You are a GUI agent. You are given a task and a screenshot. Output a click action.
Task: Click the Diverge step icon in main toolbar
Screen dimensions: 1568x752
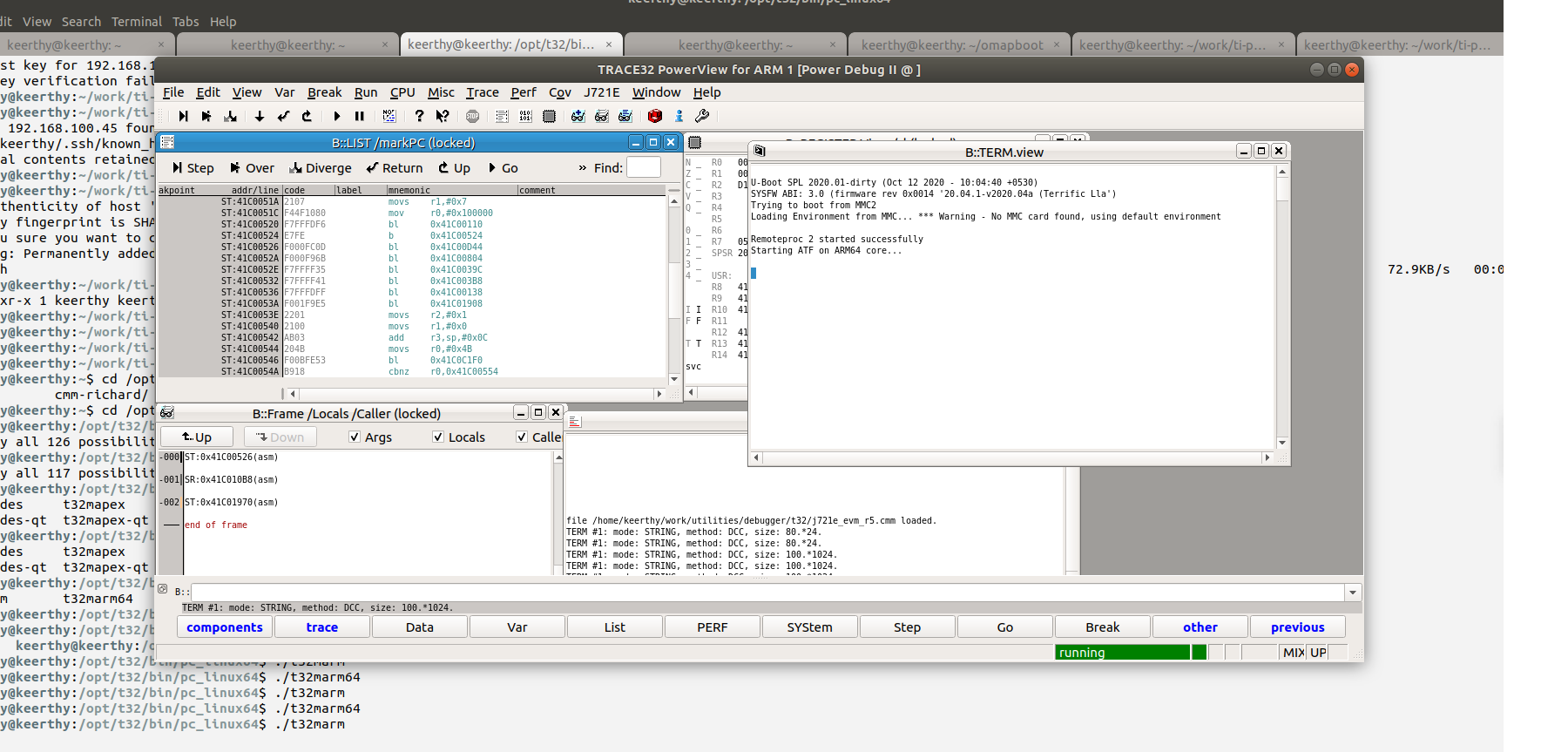click(231, 116)
